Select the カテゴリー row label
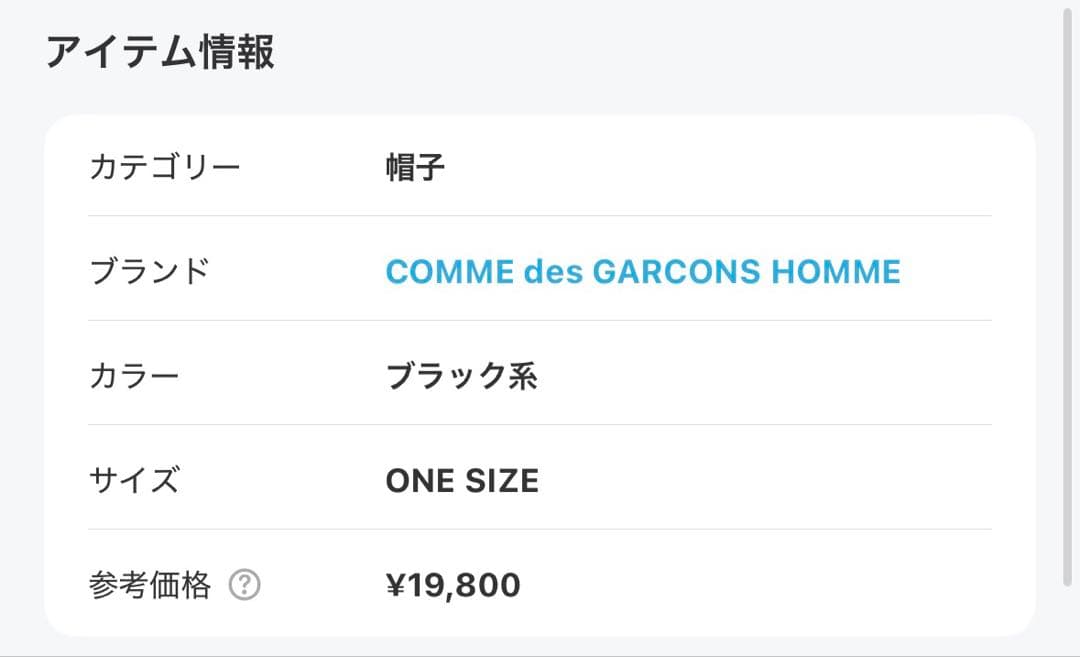Screen dimensions: 1080x657 165,166
